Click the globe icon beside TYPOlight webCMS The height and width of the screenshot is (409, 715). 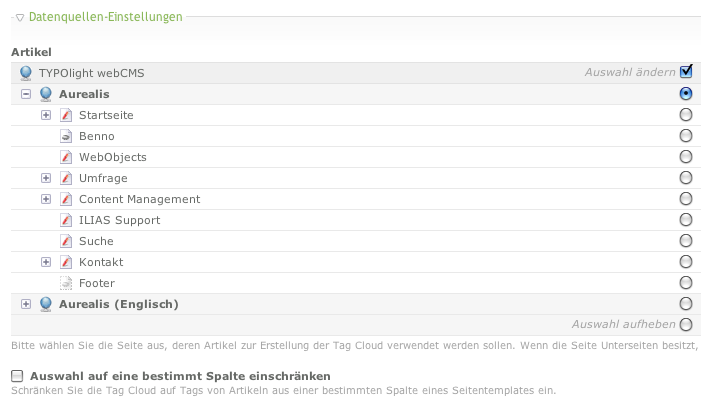(x=26, y=73)
